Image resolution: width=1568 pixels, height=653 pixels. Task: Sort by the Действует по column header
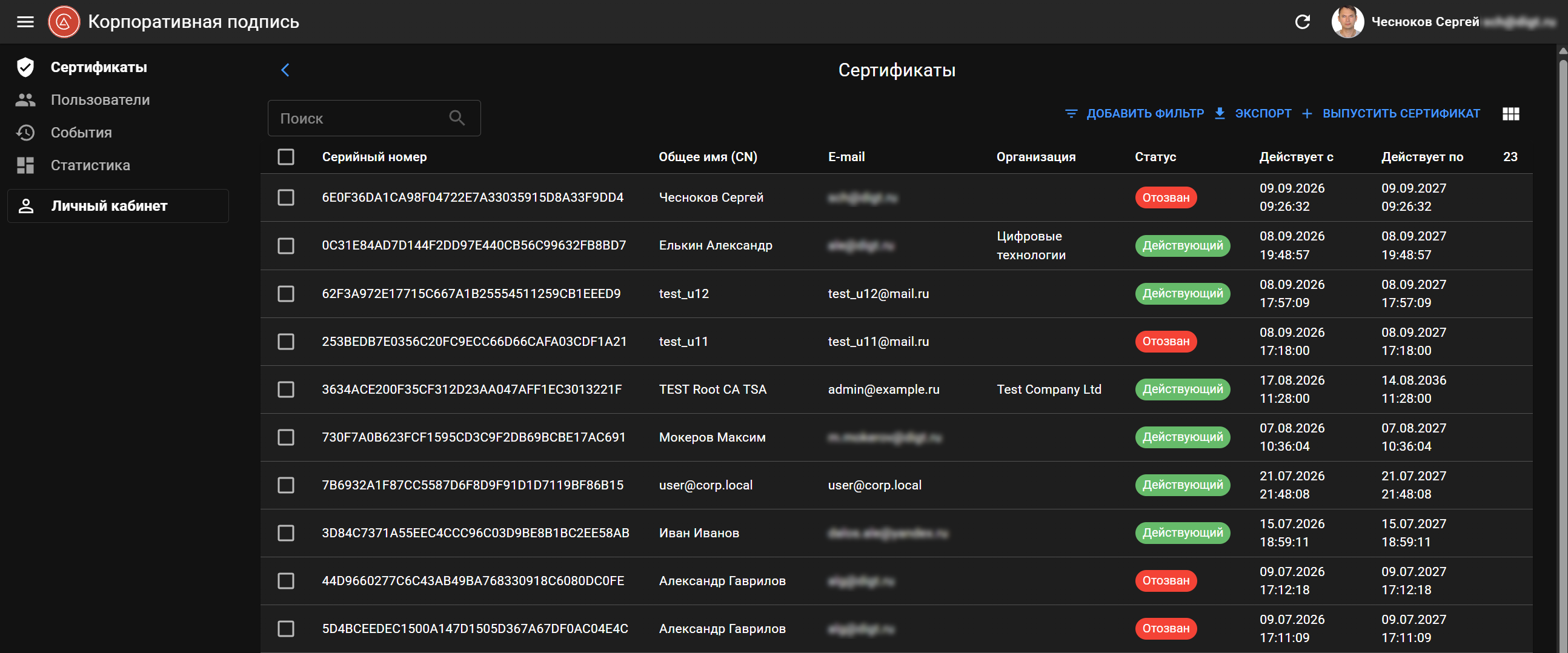tap(1422, 157)
